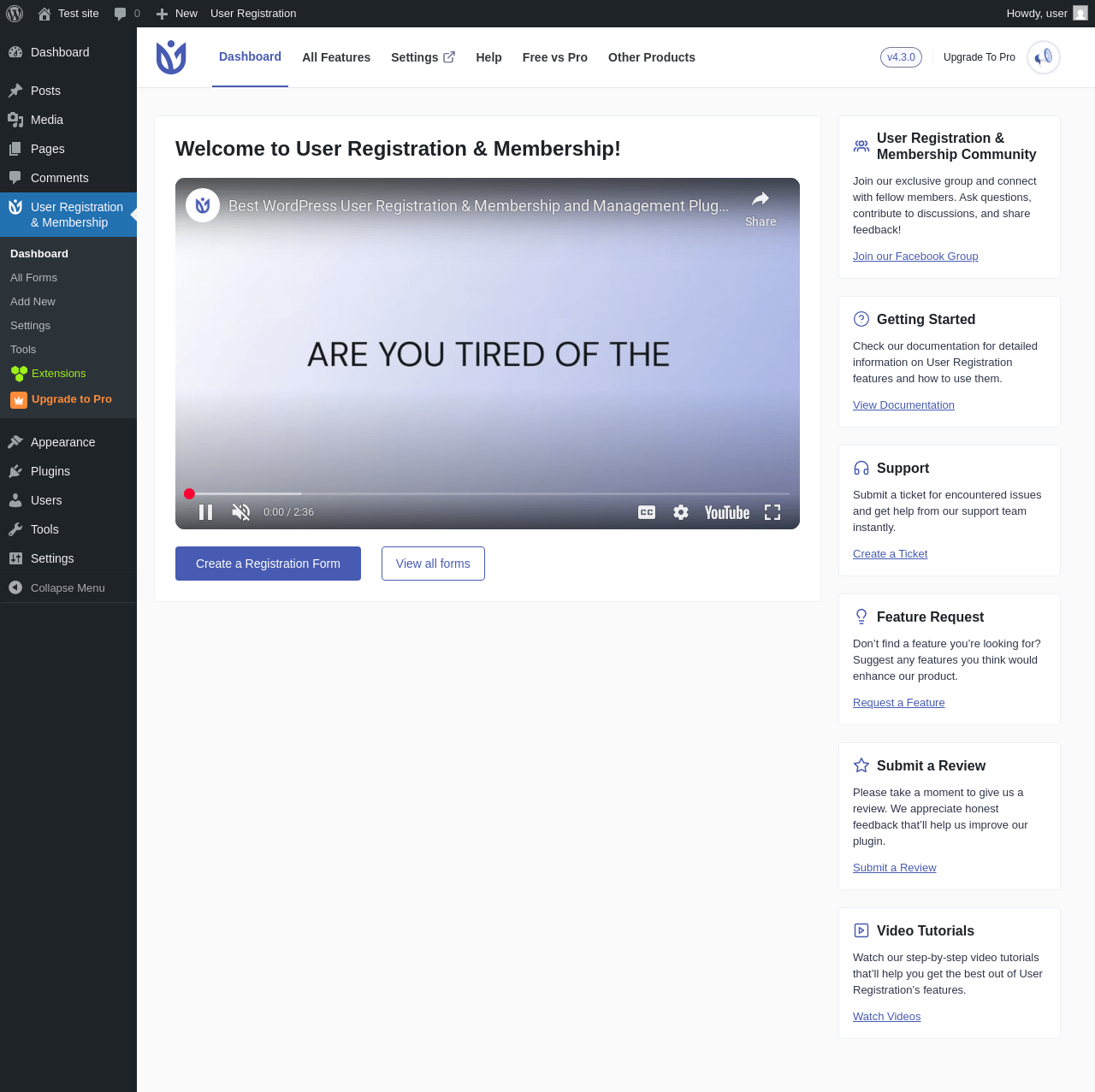Click the User Registration plugin logo

(171, 57)
